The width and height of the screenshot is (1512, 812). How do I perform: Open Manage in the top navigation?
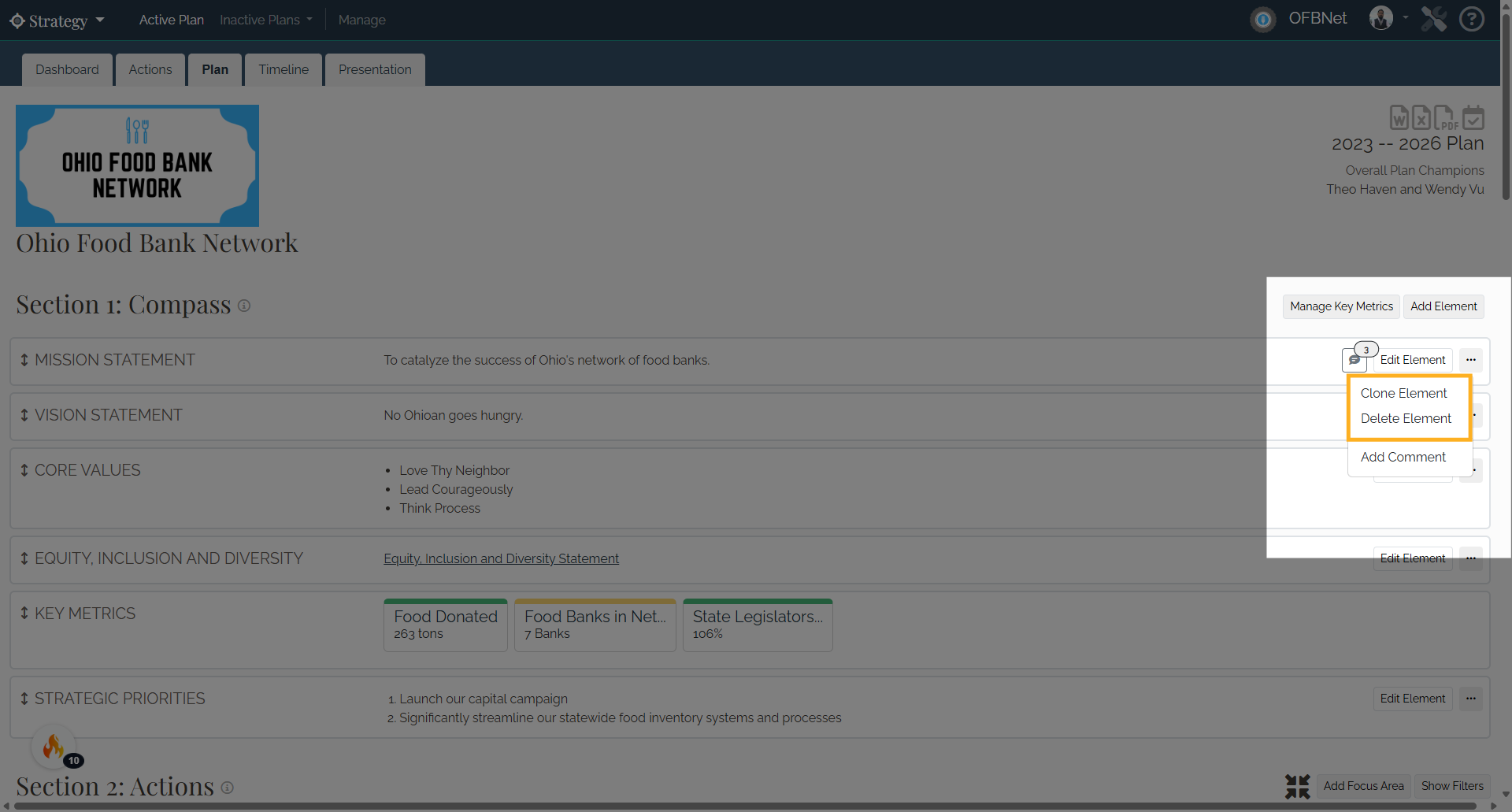(362, 20)
